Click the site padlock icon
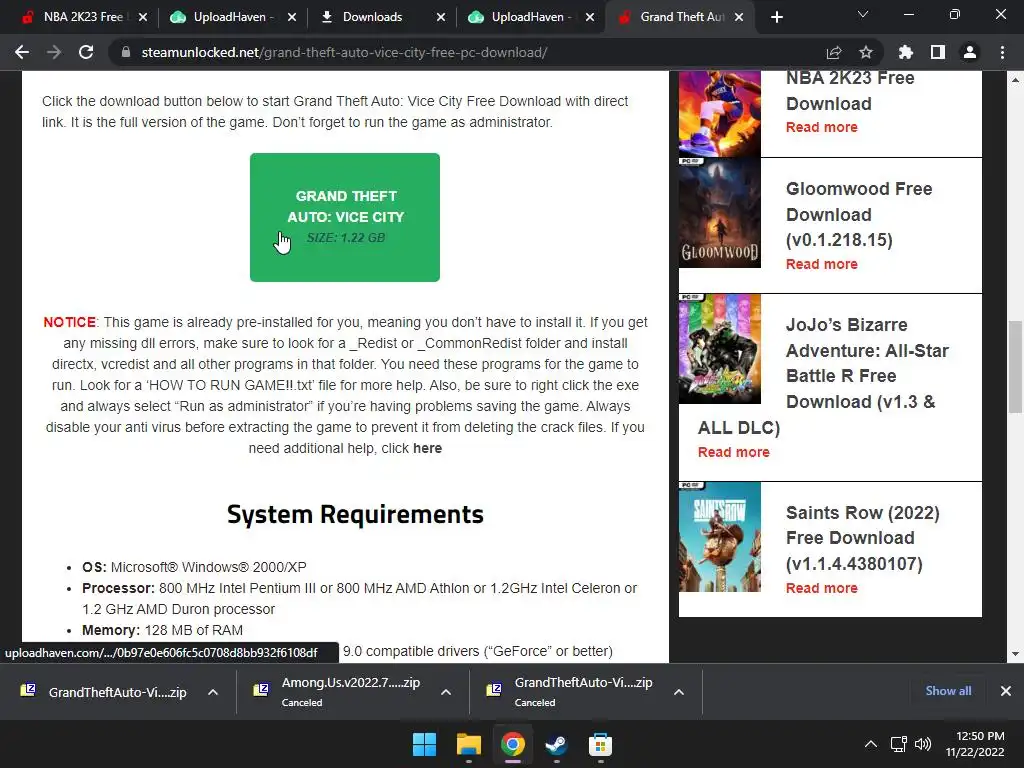Screen dimensions: 1024x768 coord(125,52)
